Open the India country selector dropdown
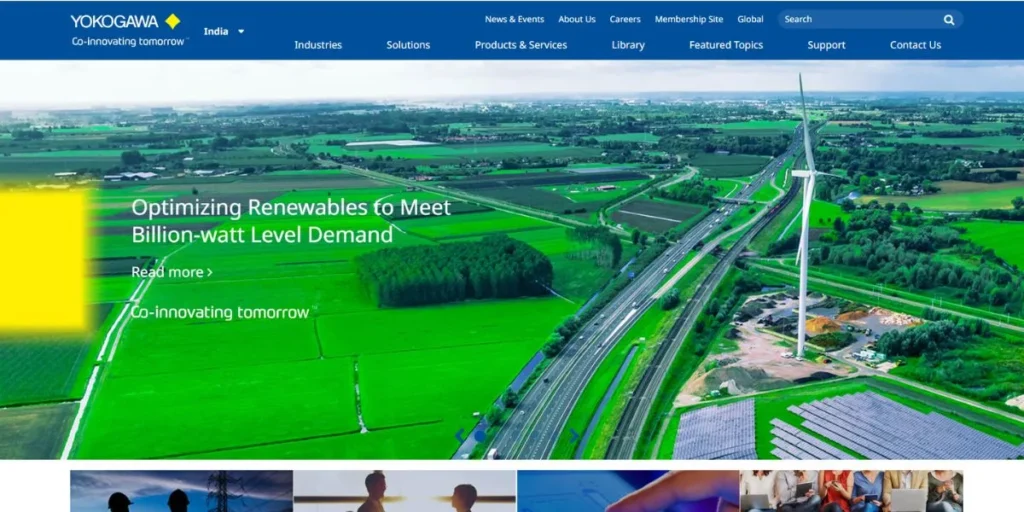The image size is (1024, 512). point(223,31)
